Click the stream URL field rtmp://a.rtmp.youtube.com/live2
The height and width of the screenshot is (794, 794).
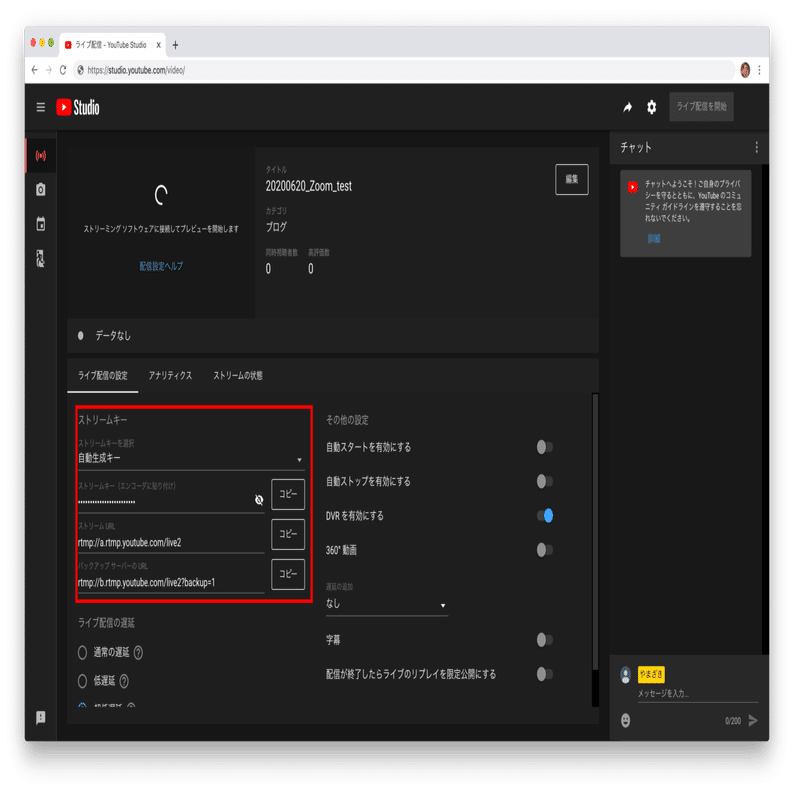171,543
